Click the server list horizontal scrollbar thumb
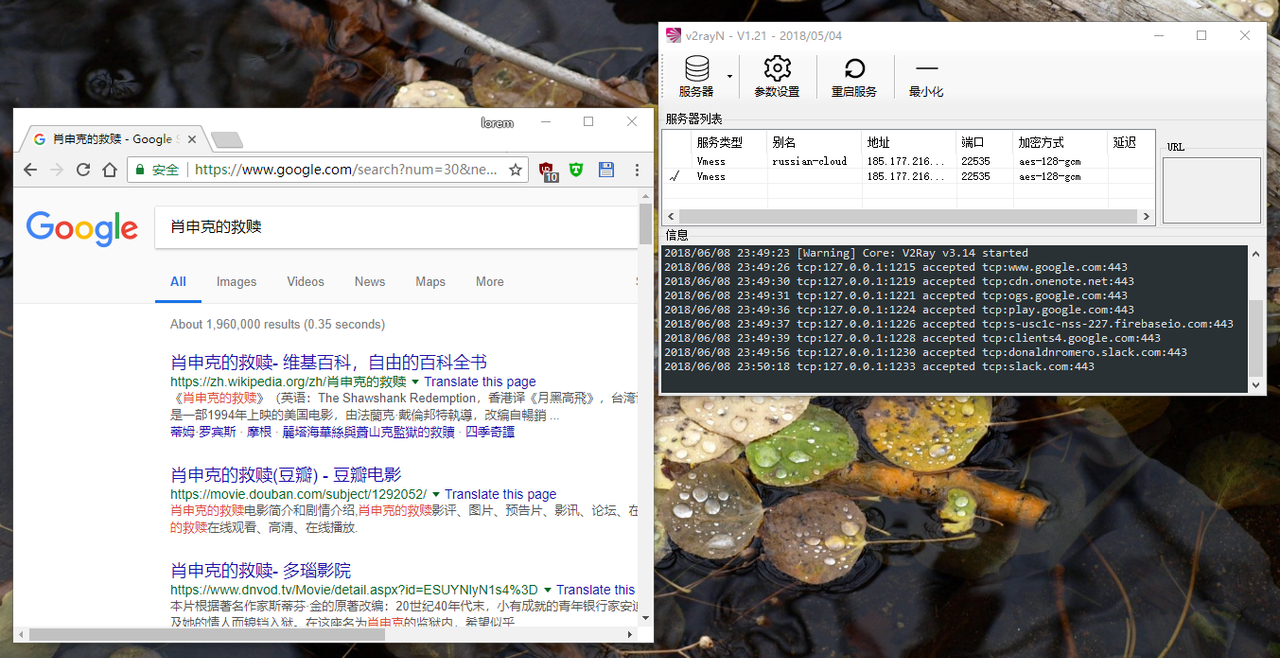1280x658 pixels. point(908,216)
